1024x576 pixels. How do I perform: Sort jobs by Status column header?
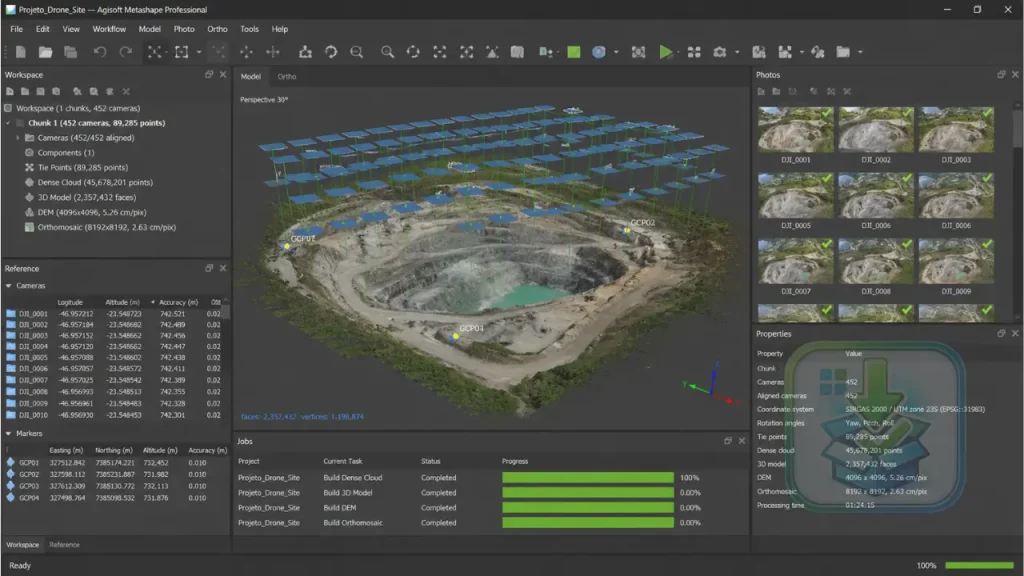(x=430, y=461)
